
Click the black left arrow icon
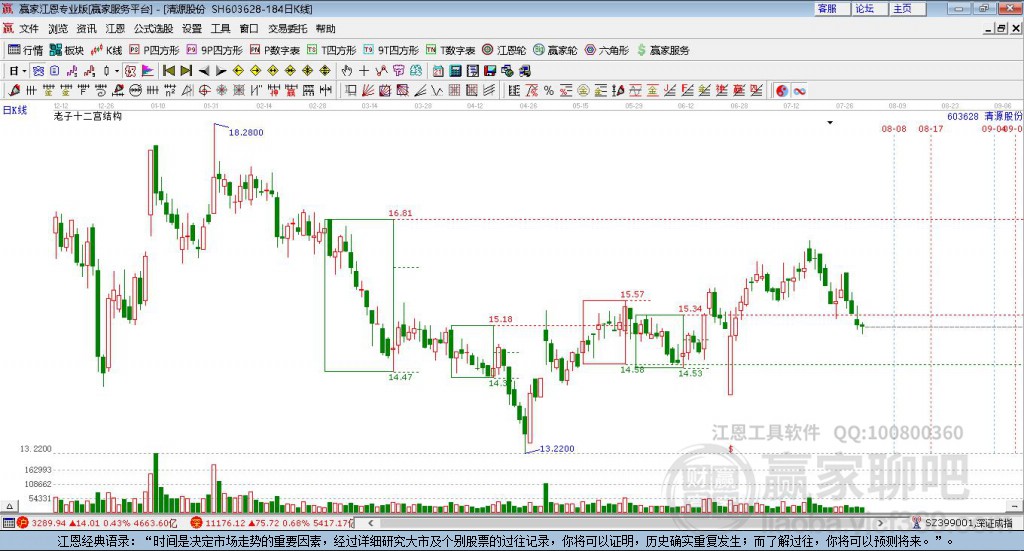(x=204, y=71)
